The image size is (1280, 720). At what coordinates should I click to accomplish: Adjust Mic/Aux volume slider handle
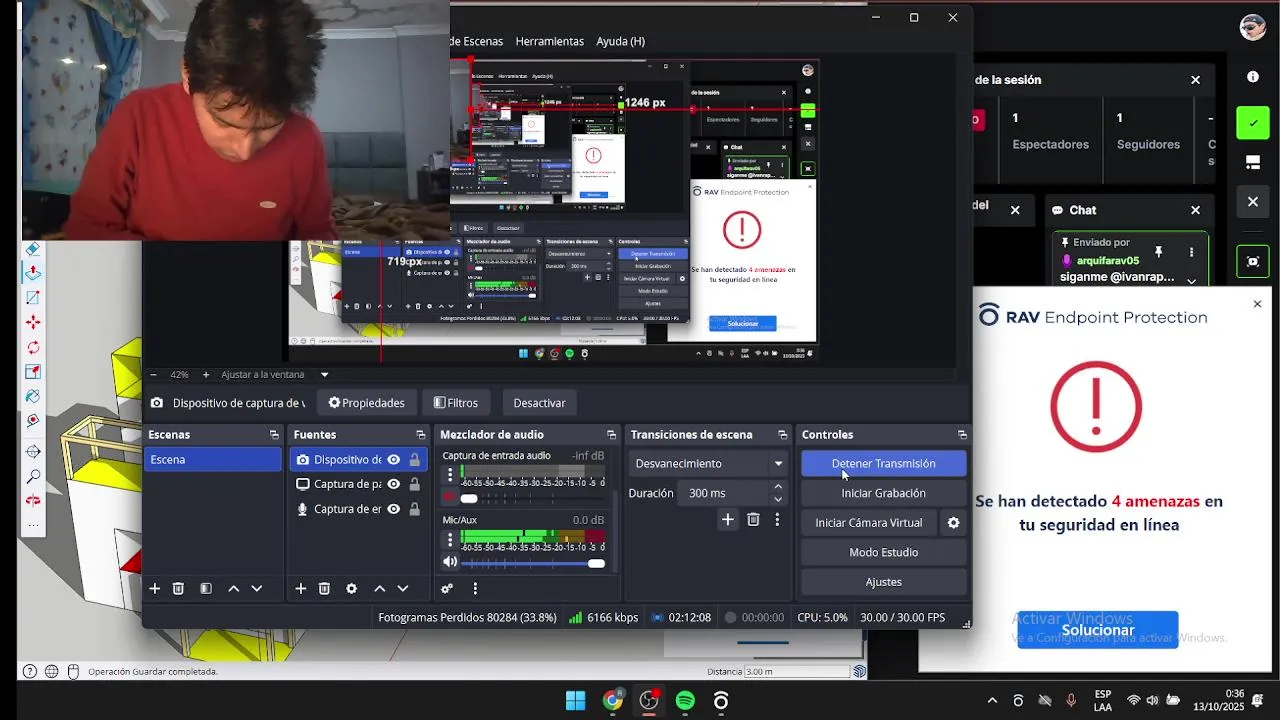click(x=597, y=564)
